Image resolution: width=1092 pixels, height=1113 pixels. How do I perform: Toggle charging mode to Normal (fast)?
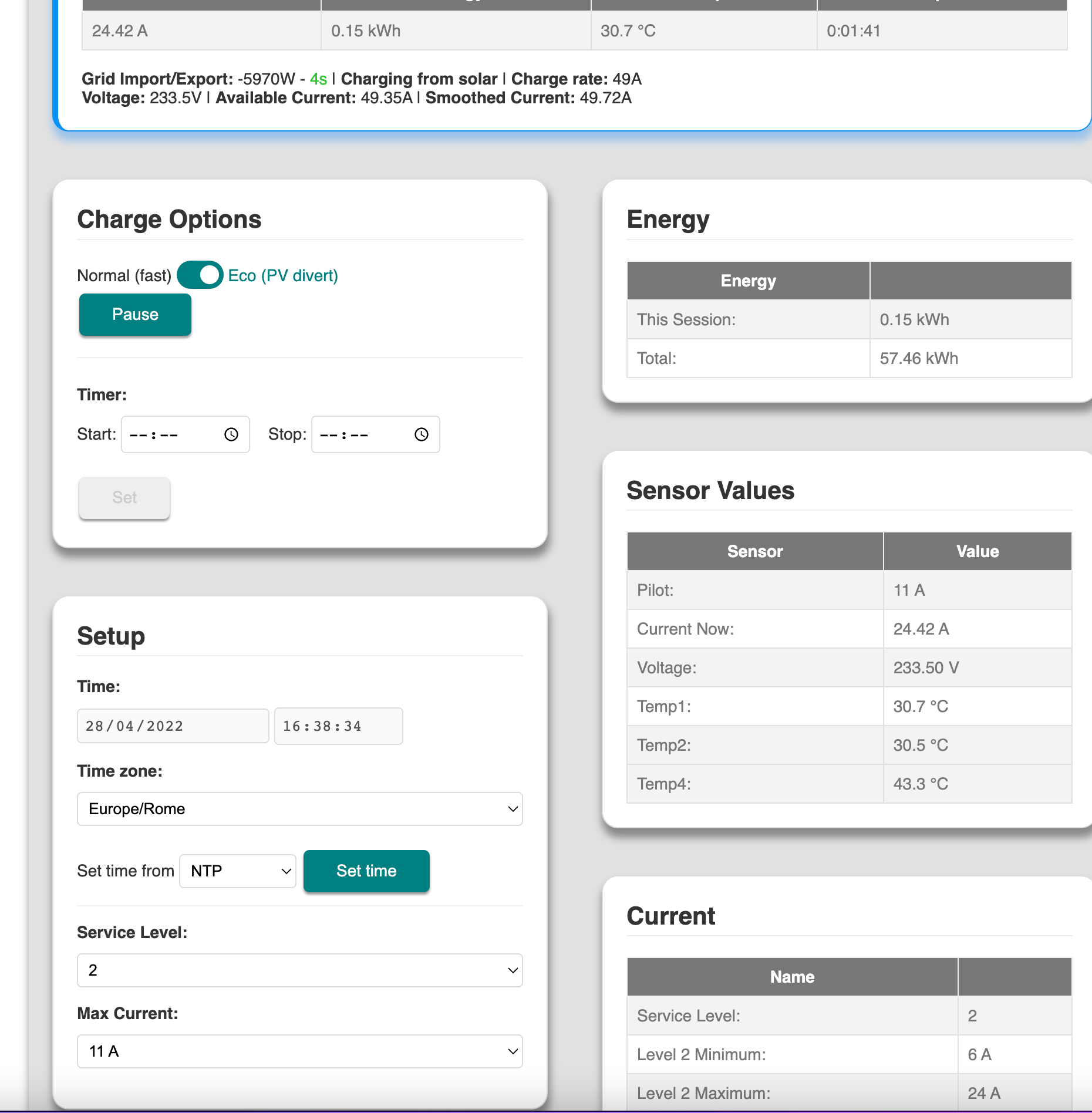point(200,275)
